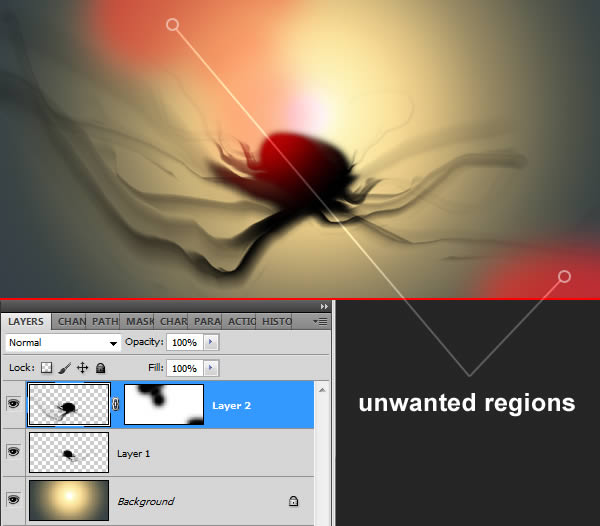Select the Background layer name
600x526 pixels.
(x=145, y=502)
